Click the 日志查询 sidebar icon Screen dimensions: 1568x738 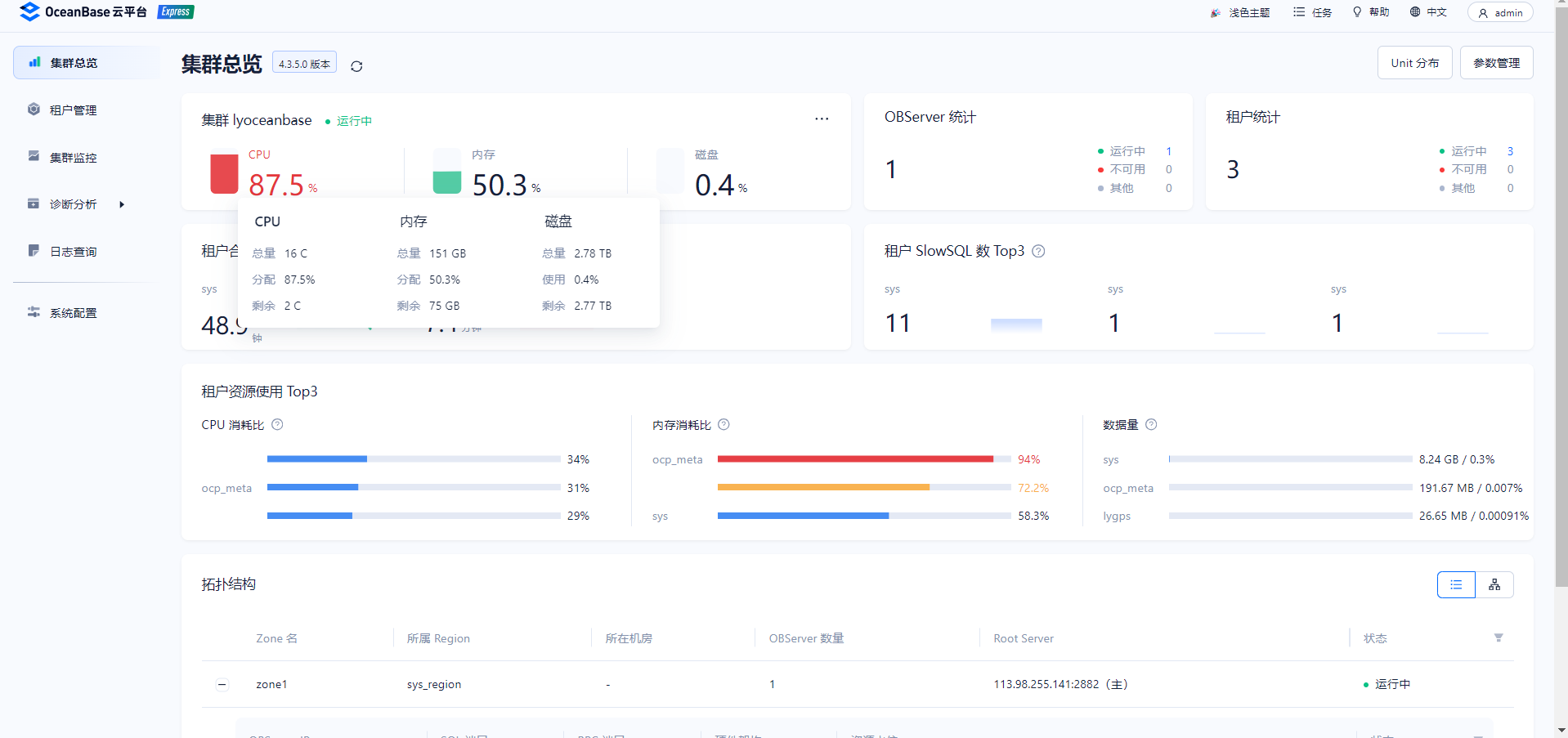click(34, 251)
